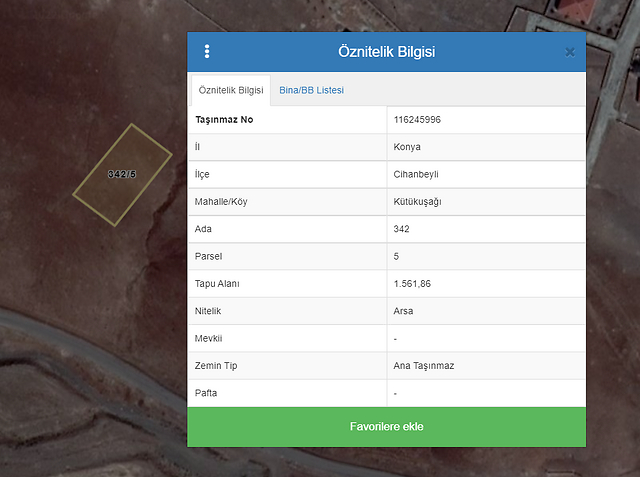Close the Öznitelik Bilgisi dialog
640x477 pixels.
[569, 52]
